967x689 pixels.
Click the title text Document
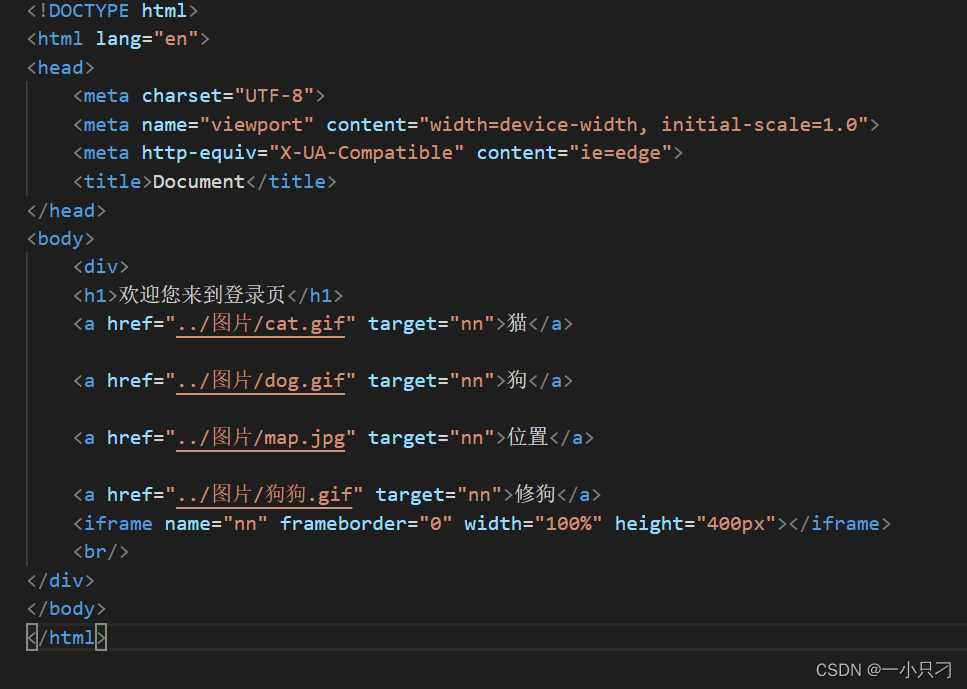tap(199, 181)
